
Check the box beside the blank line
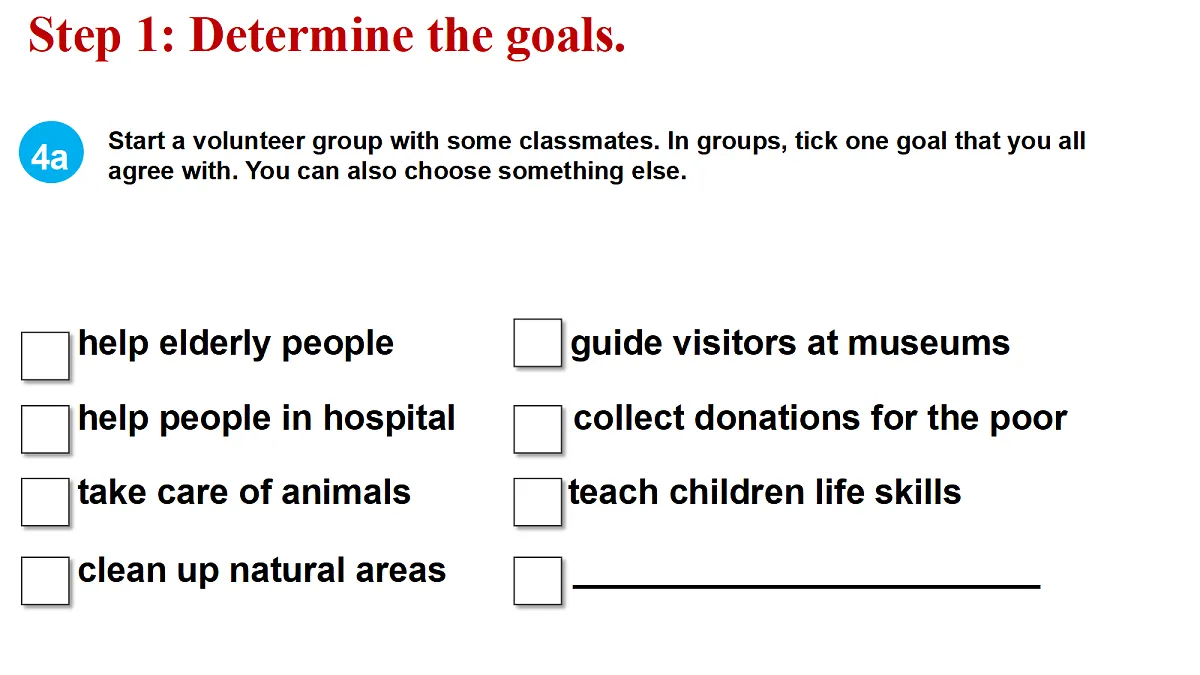pos(538,581)
